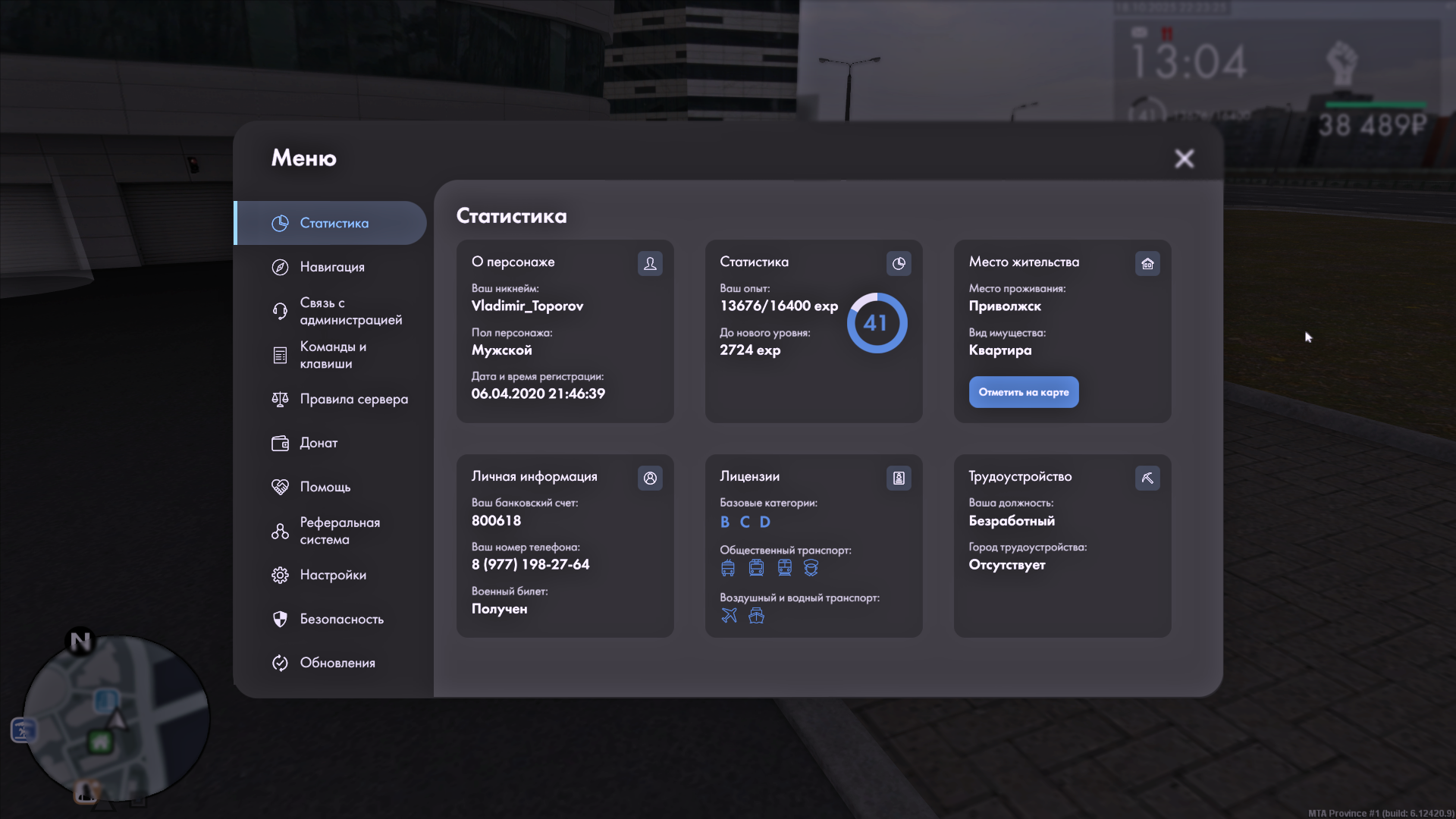Screen dimensions: 1456x819
Task: Open Связь с администрацией section
Action: pyautogui.click(x=350, y=311)
